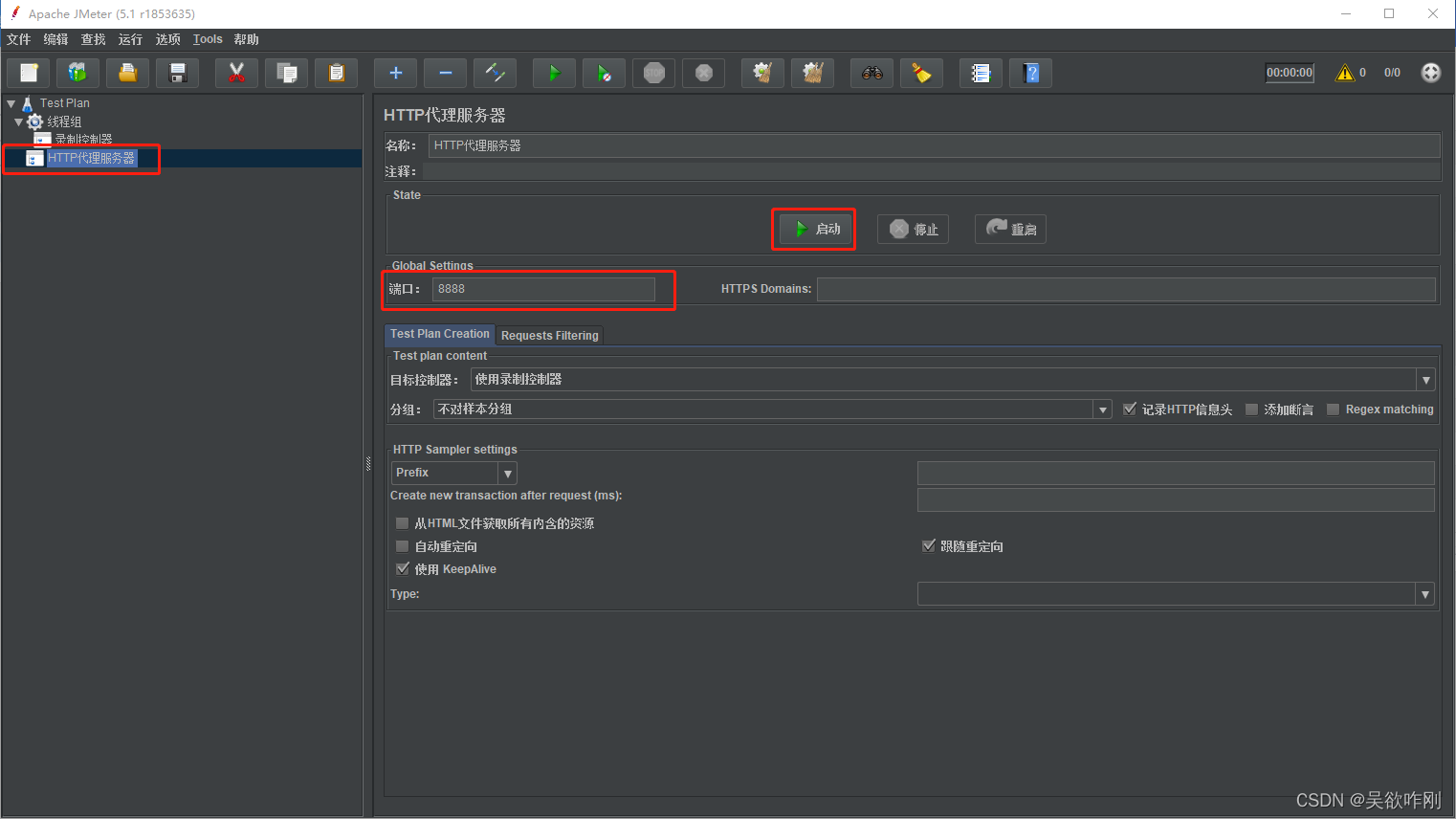Viewport: 1456px width, 819px height.
Task: Toggle the 使用 KeepAlive checkbox
Action: pyautogui.click(x=403, y=568)
